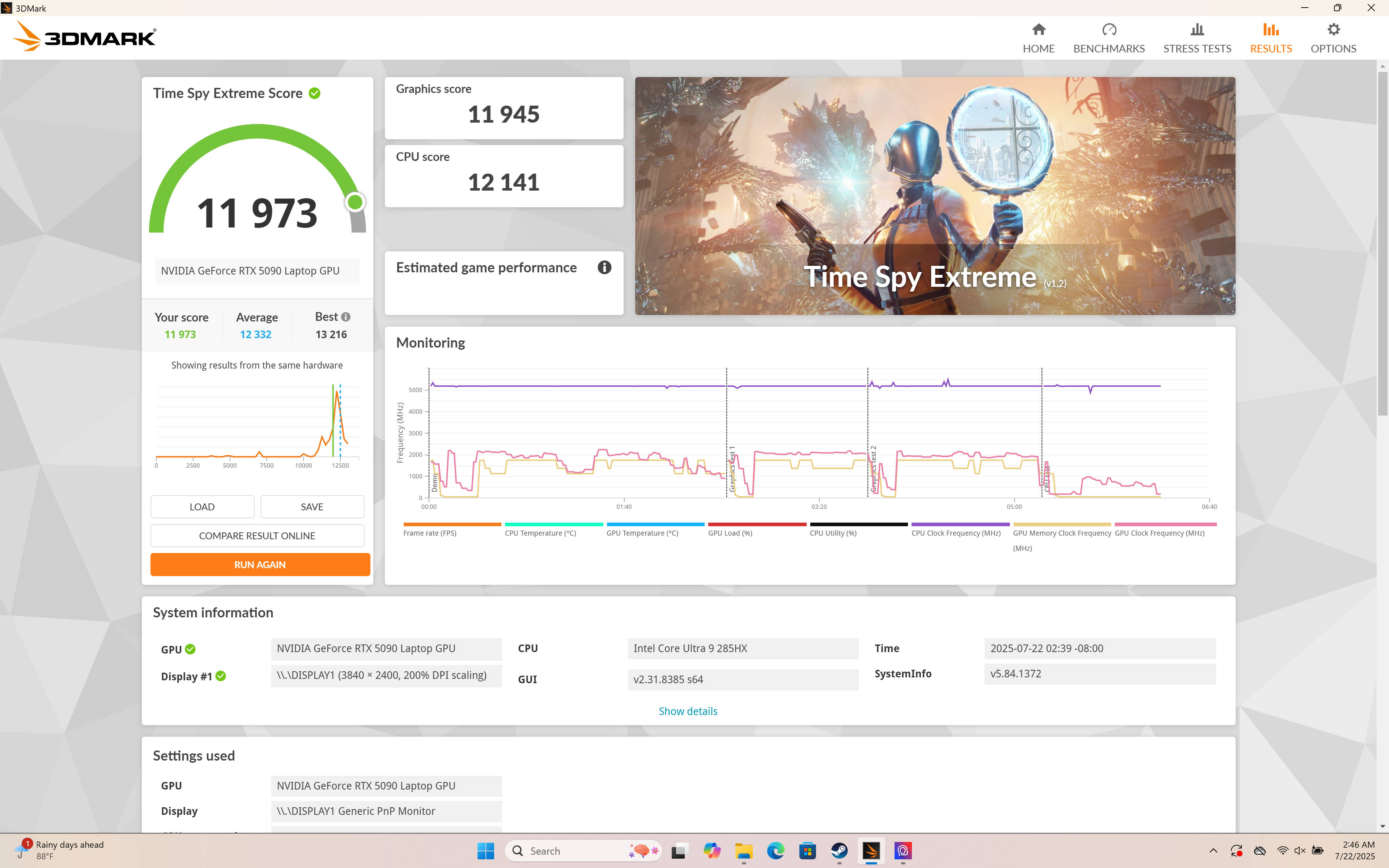Image resolution: width=1389 pixels, height=868 pixels.
Task: Click the GPU name label under the score gauge
Action: point(256,271)
